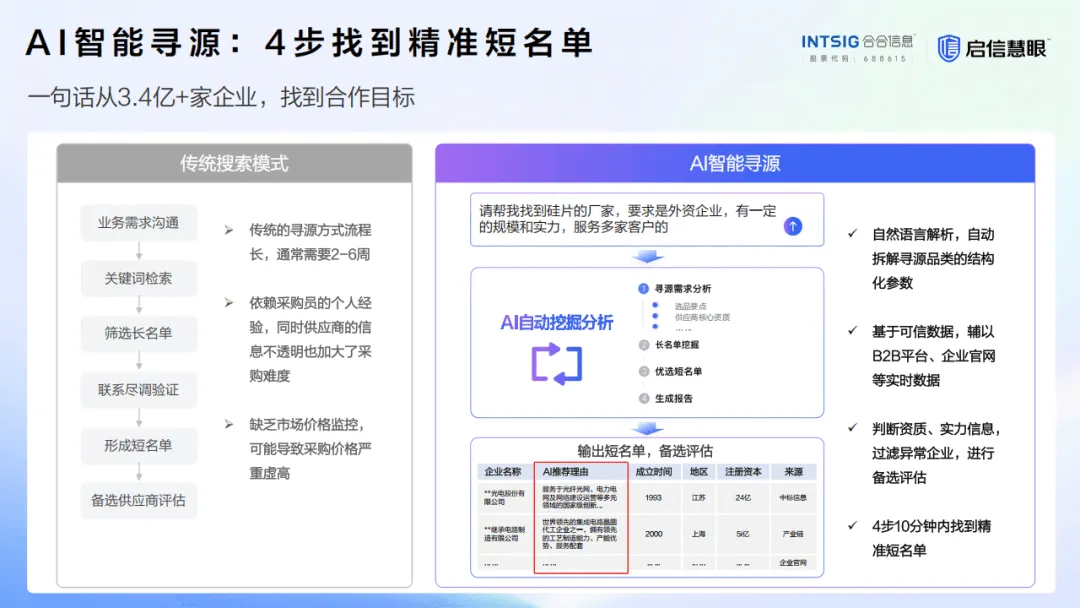Click the INTSIG 合合信息 logo
Screen dimensions: 1080x608
(858, 42)
